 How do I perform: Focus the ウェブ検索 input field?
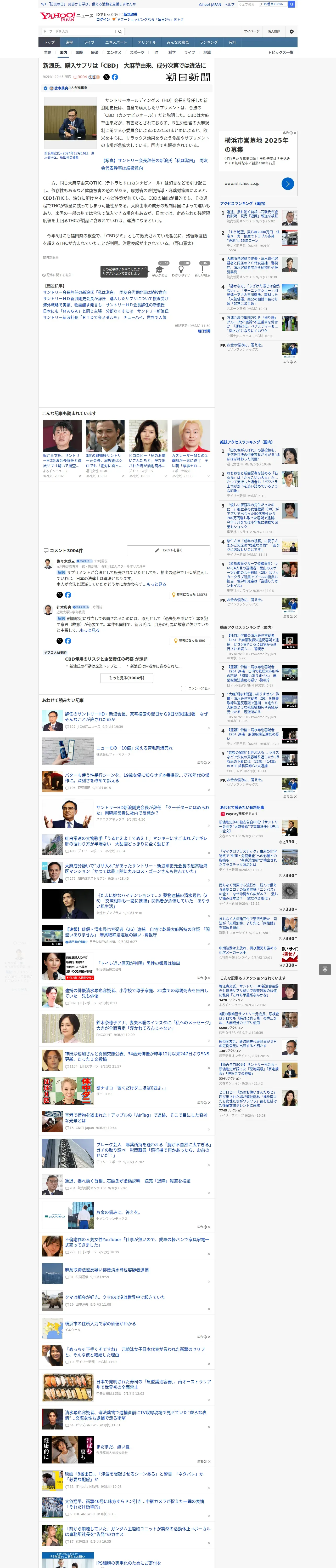[x=248, y=4]
